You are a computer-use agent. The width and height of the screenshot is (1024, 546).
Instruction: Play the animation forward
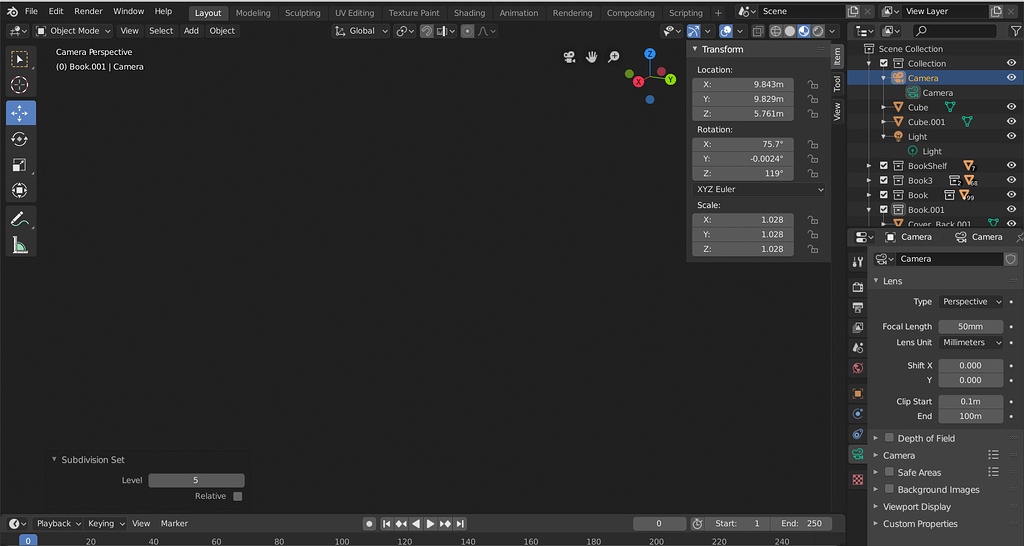coord(430,524)
